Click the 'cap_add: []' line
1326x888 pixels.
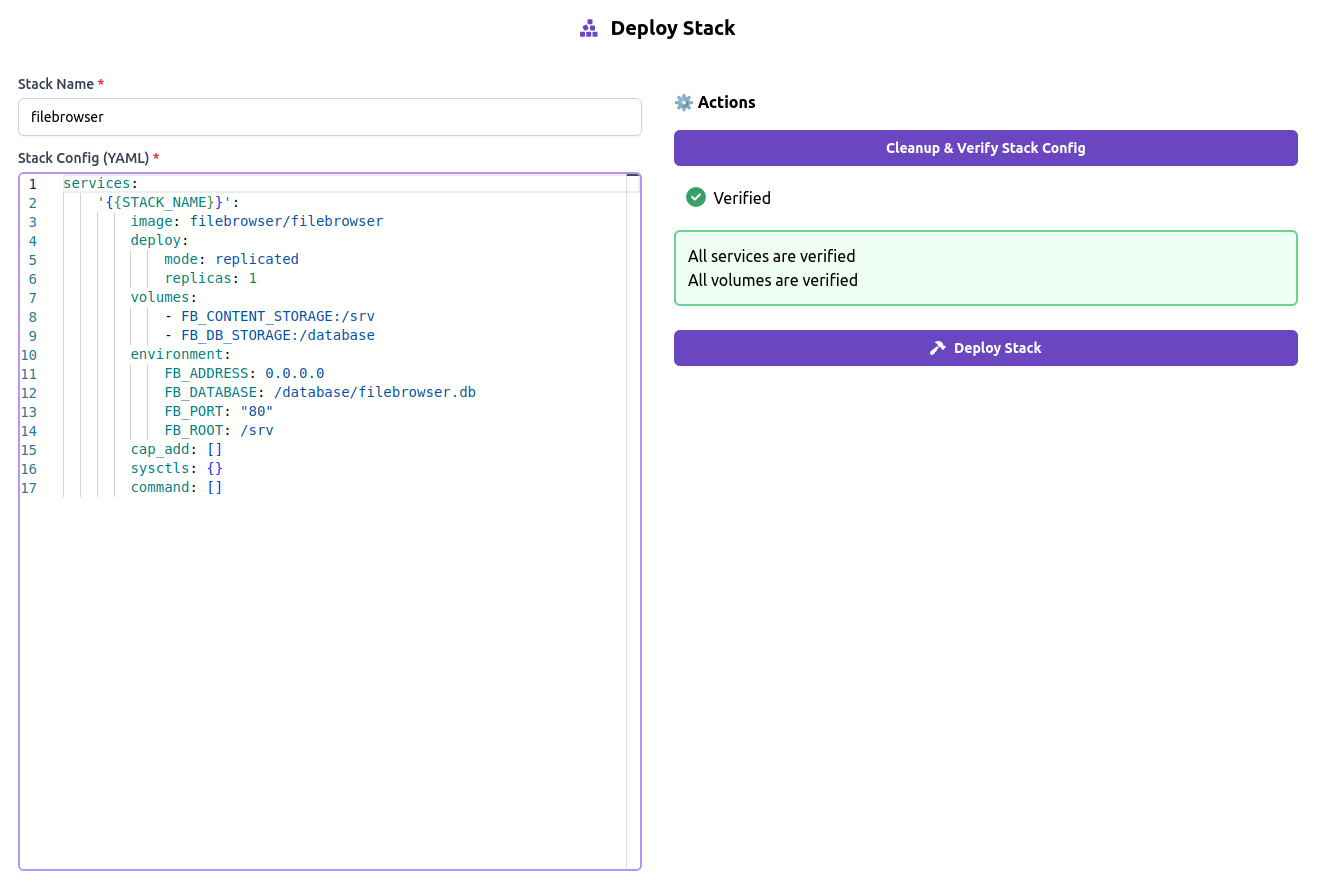pyautogui.click(x=176, y=449)
